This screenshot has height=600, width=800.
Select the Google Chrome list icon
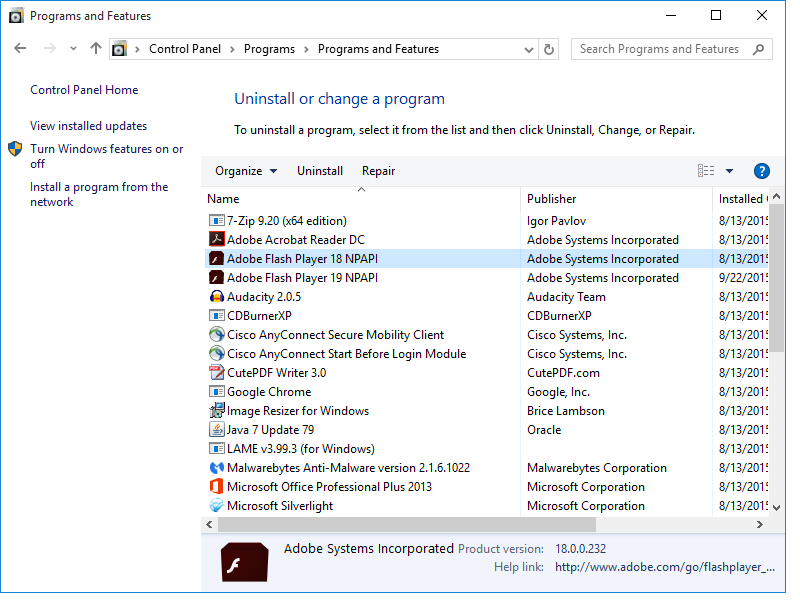217,392
